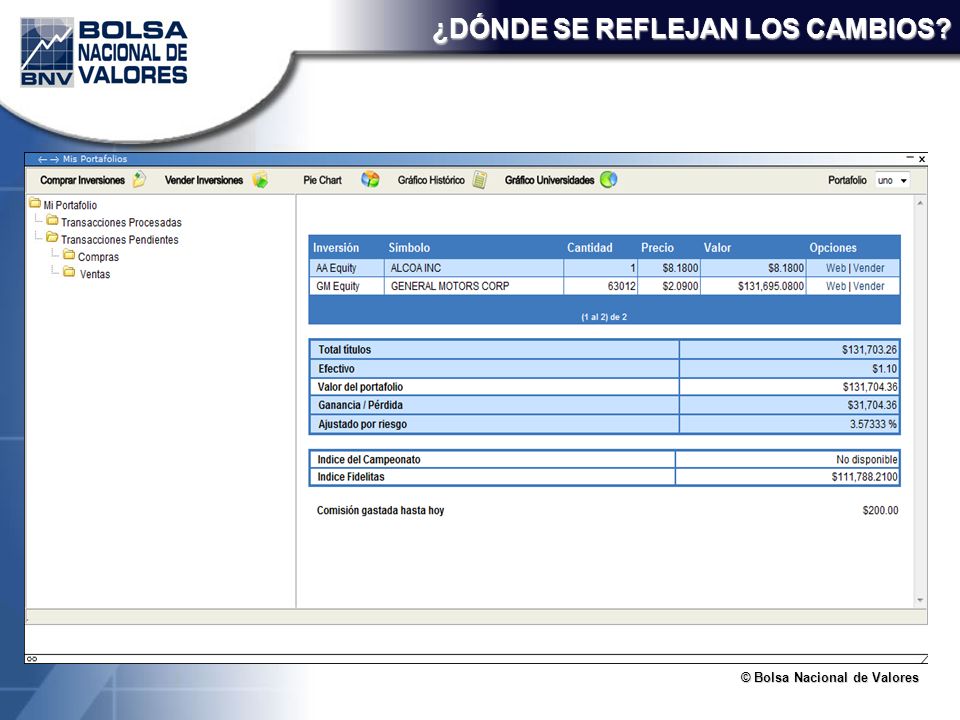960x720 pixels.
Task: Click the scrollbar down arrow
Action: [x=920, y=601]
